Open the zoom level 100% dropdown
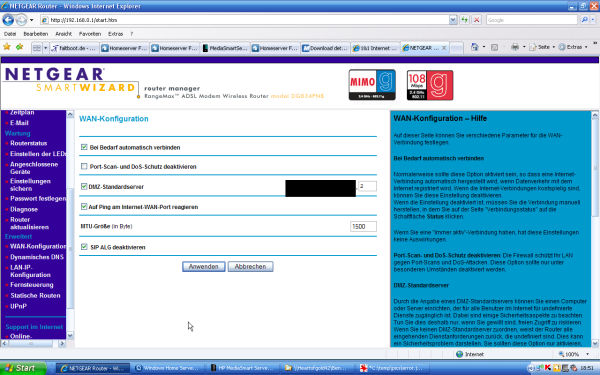The width and height of the screenshot is (600, 375). click(574, 354)
